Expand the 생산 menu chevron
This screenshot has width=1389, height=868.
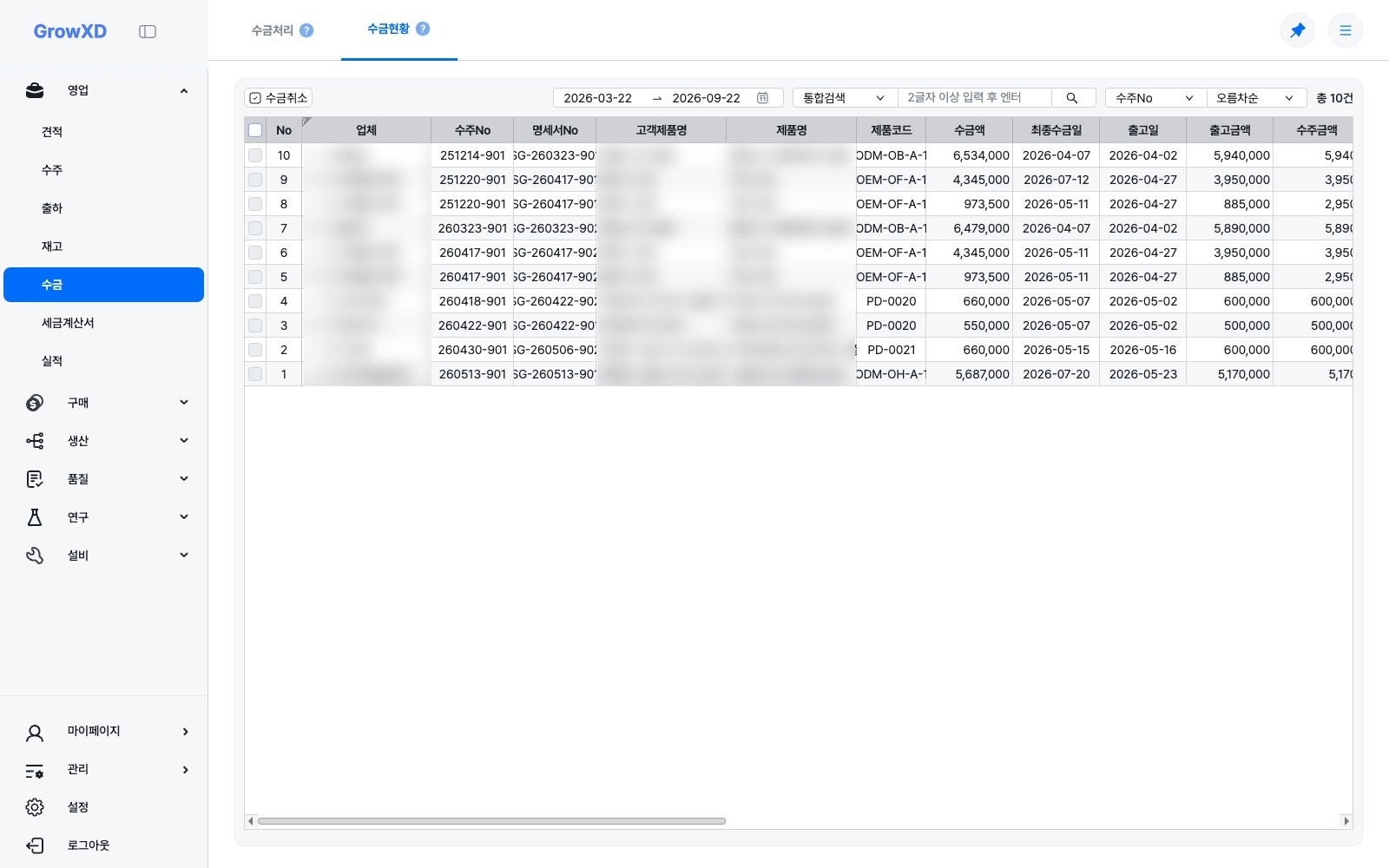(x=184, y=441)
